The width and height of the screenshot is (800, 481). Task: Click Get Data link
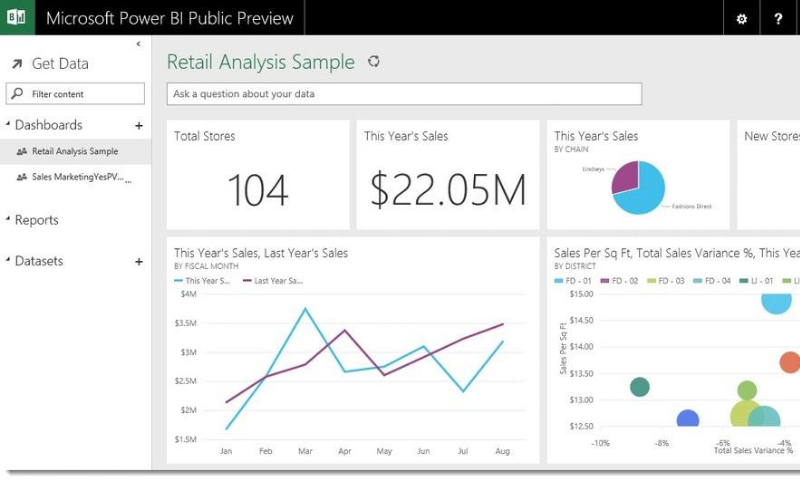coord(60,64)
